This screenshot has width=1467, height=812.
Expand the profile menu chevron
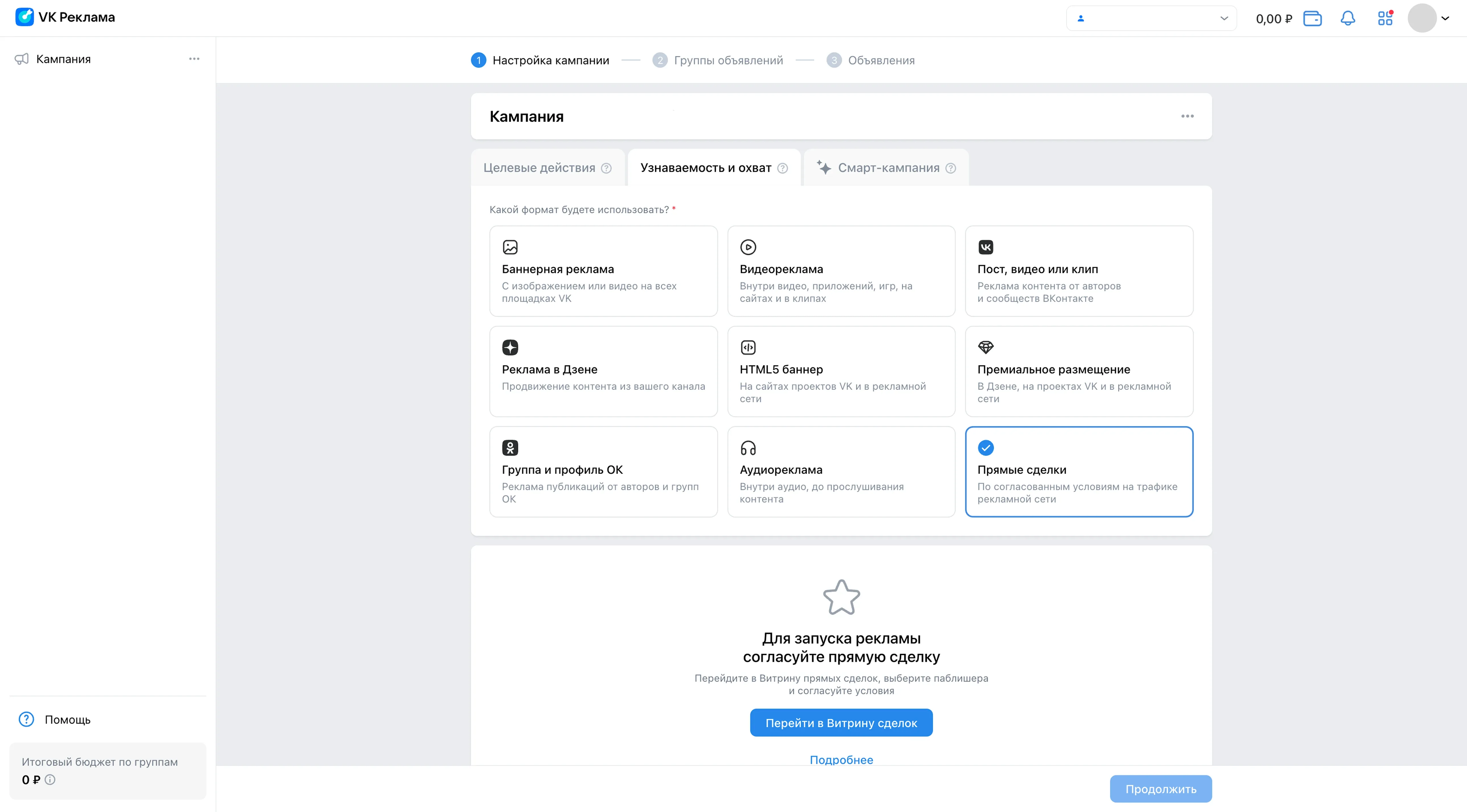point(1445,18)
